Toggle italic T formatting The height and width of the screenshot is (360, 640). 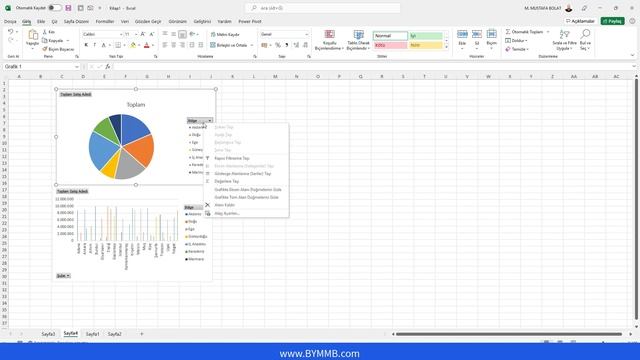pos(95,45)
